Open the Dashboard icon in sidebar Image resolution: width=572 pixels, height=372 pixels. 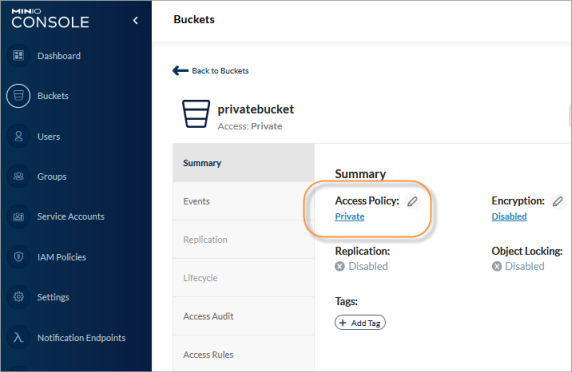(x=18, y=55)
